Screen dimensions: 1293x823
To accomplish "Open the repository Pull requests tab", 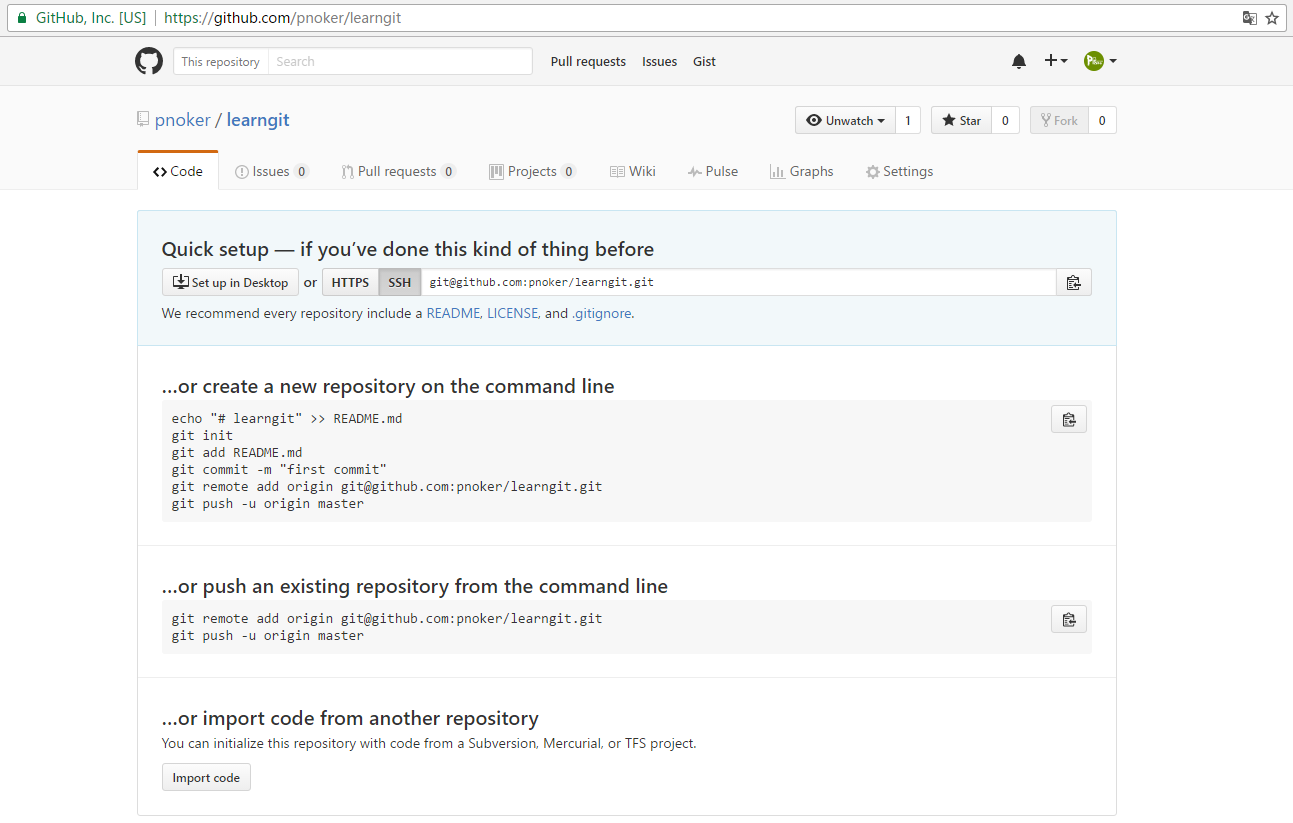I will [398, 171].
